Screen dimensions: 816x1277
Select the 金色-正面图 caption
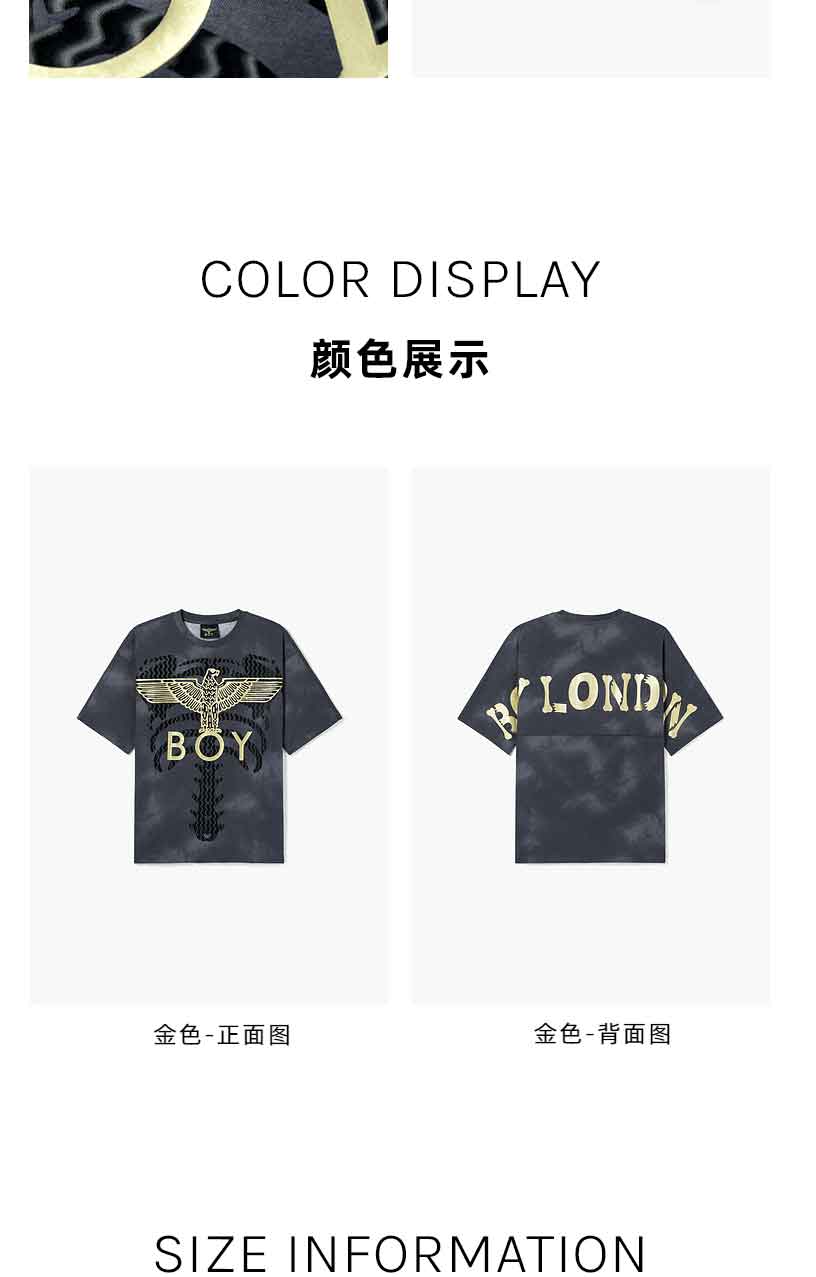[222, 1035]
